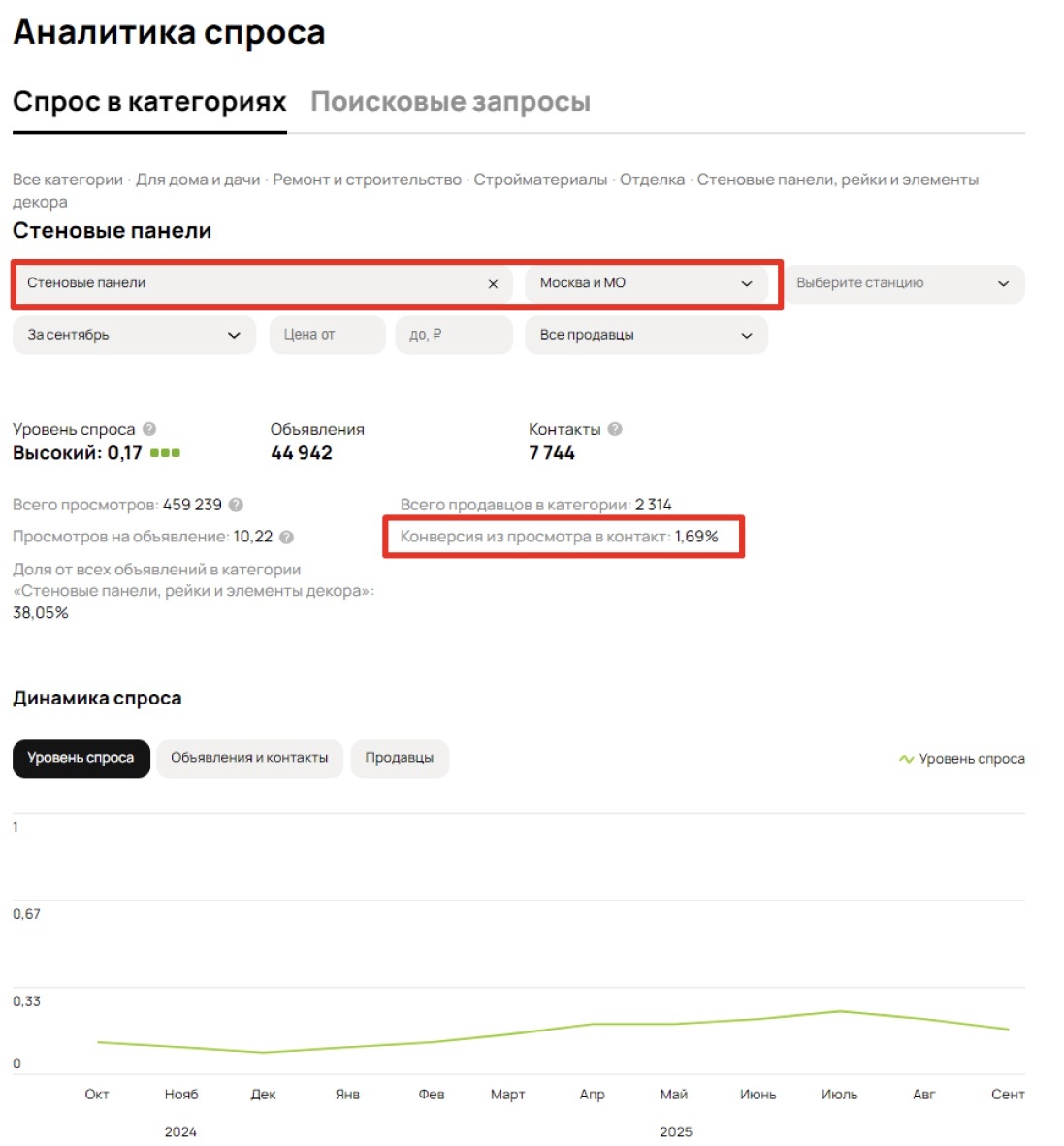Click the wavy line legend icon for Уровень спроса

[906, 759]
